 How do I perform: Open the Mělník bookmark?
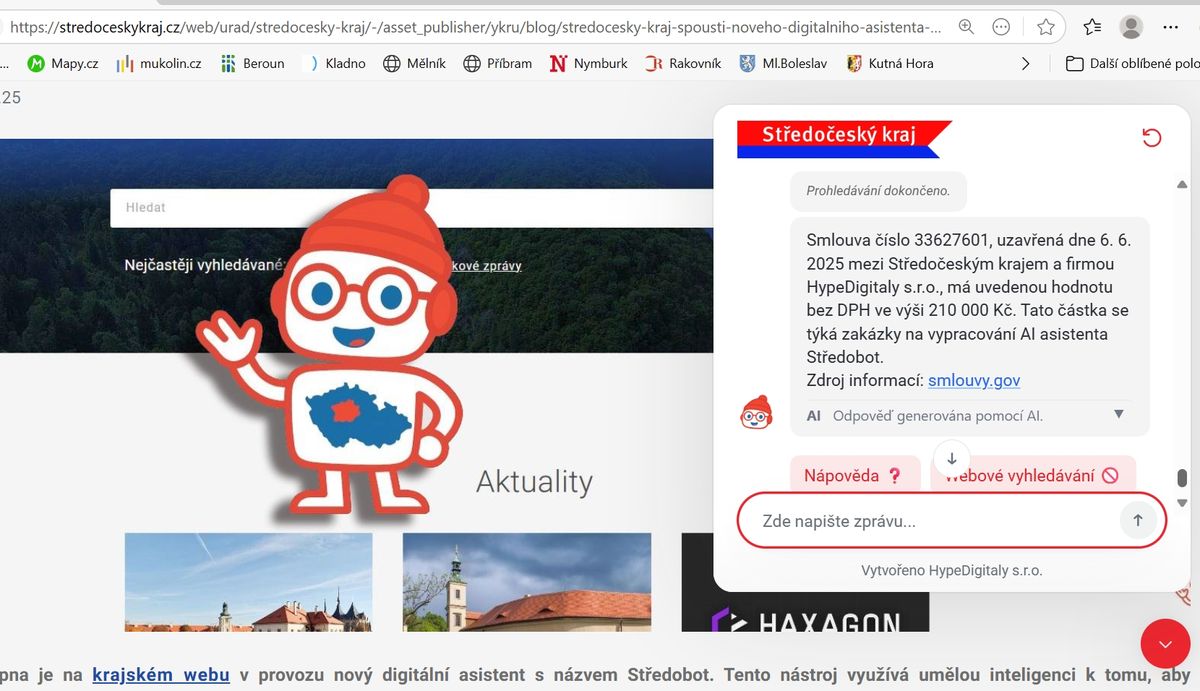coord(415,63)
